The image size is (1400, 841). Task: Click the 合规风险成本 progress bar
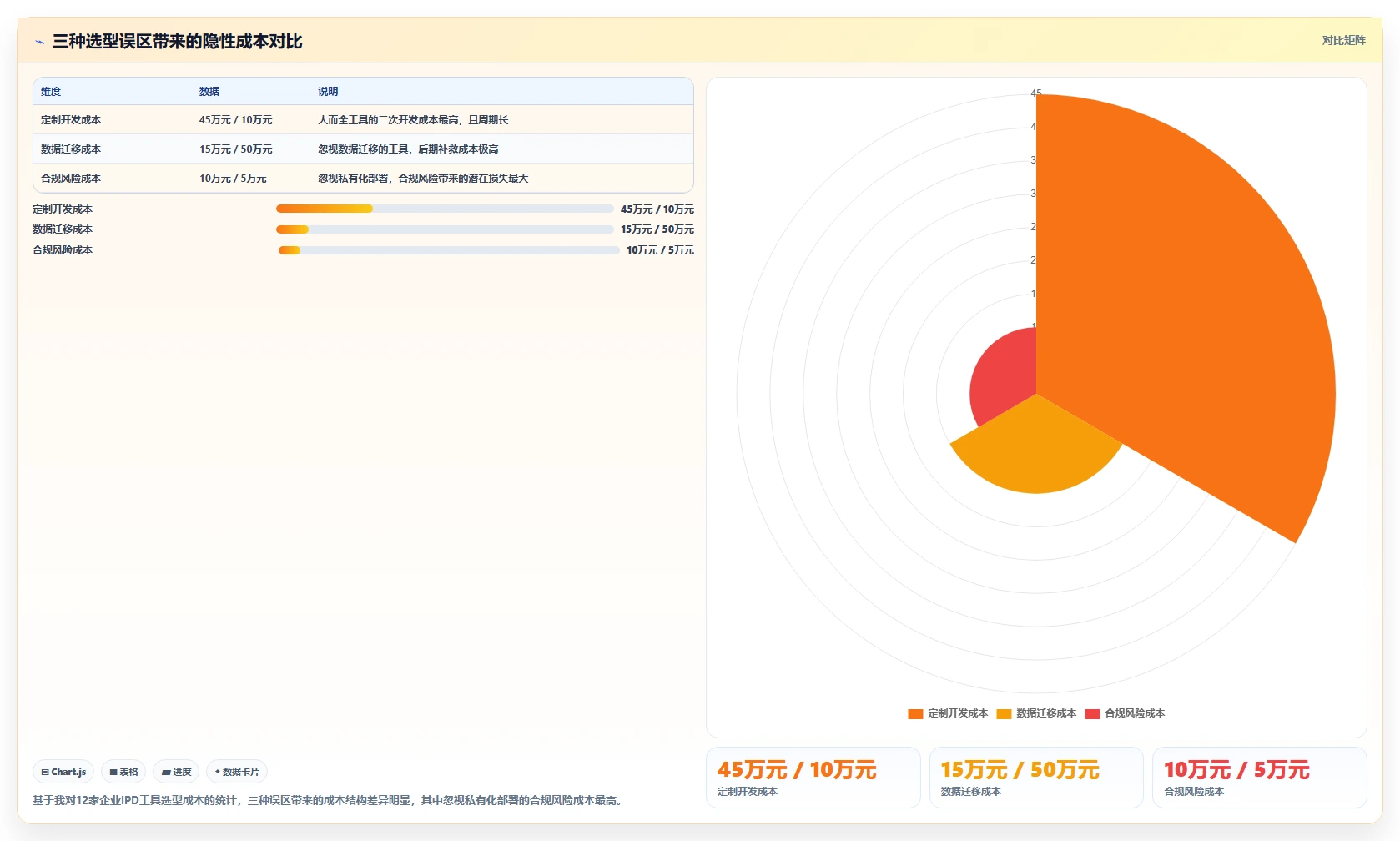449,250
